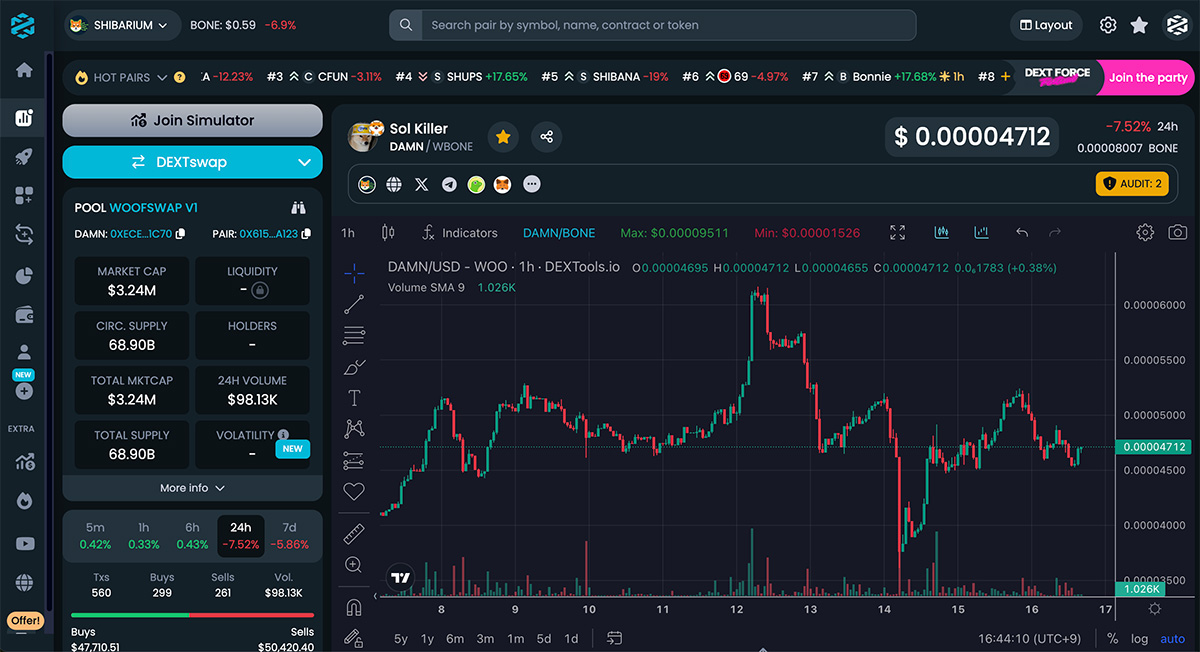Screen dimensions: 1200x652
Task: Toggle DAMN/BONE price denomination
Action: point(559,233)
